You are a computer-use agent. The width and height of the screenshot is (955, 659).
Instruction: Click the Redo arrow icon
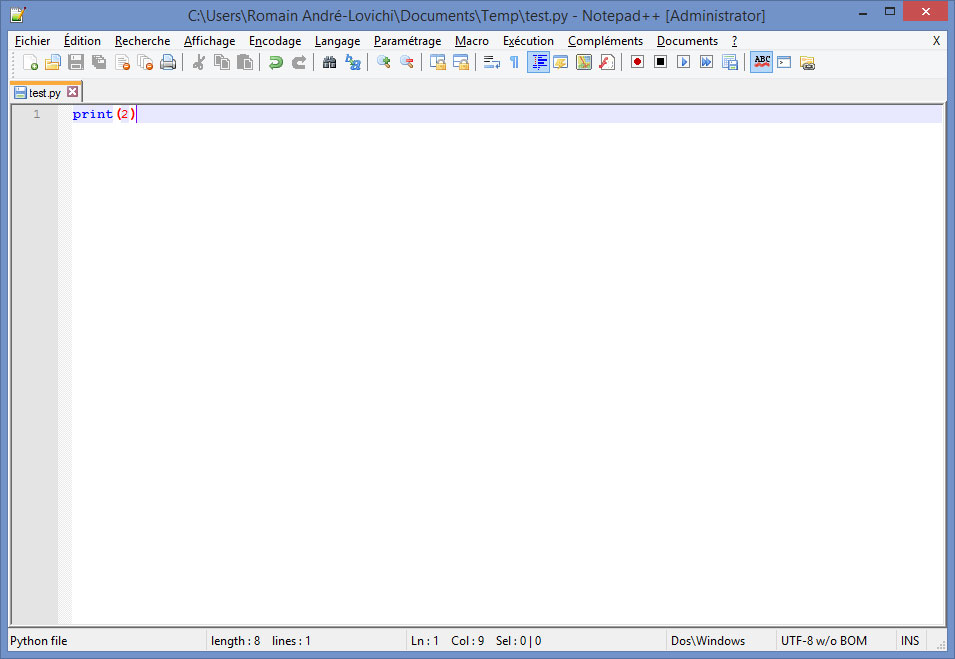coord(298,62)
